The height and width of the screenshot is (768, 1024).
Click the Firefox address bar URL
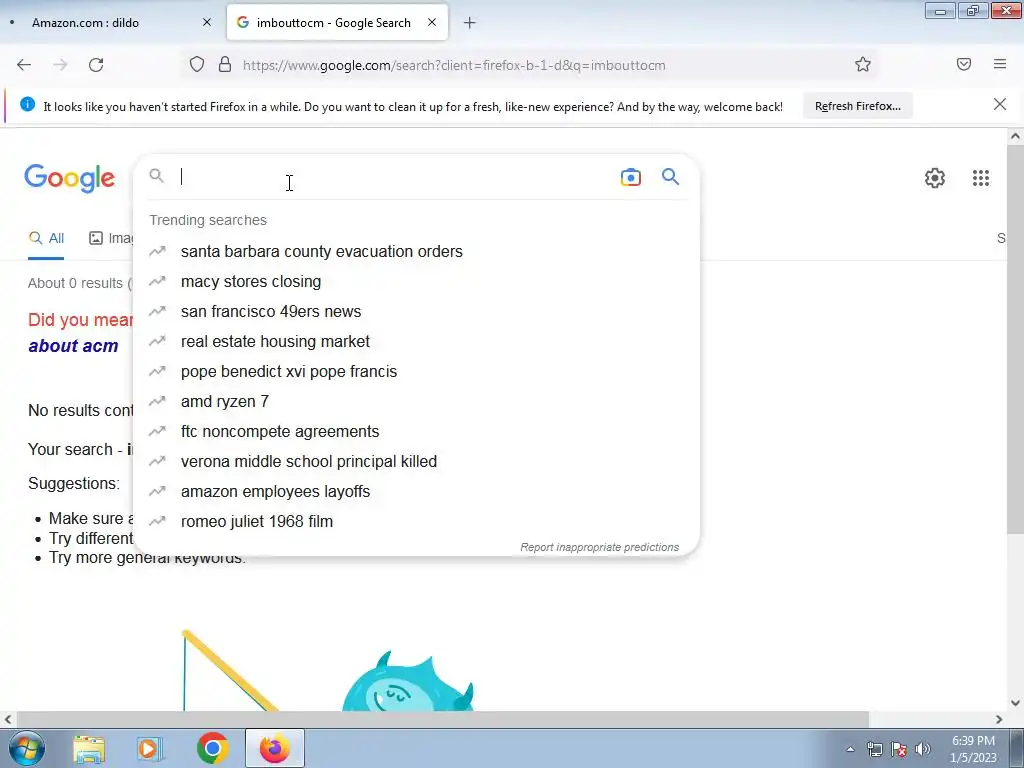point(454,65)
